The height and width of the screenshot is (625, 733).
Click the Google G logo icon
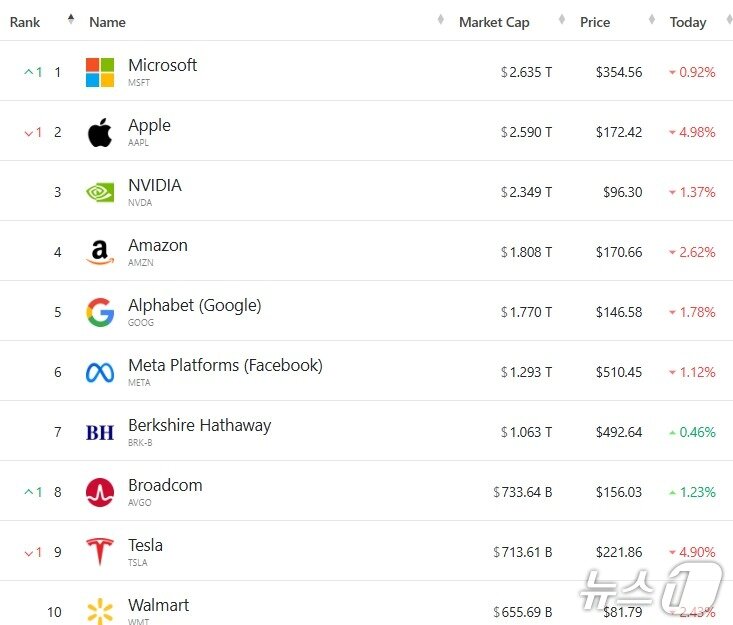click(100, 312)
